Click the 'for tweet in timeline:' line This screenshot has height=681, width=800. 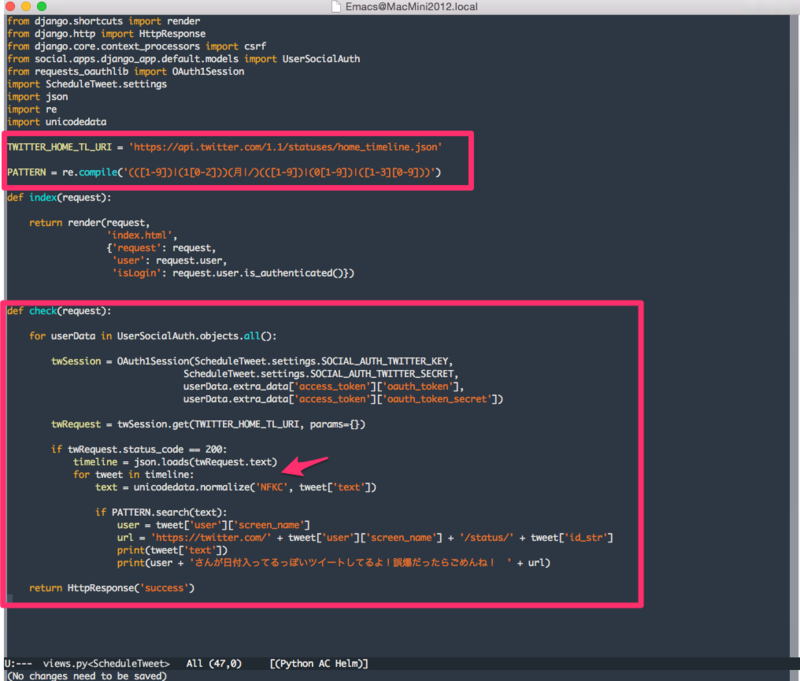pos(134,474)
